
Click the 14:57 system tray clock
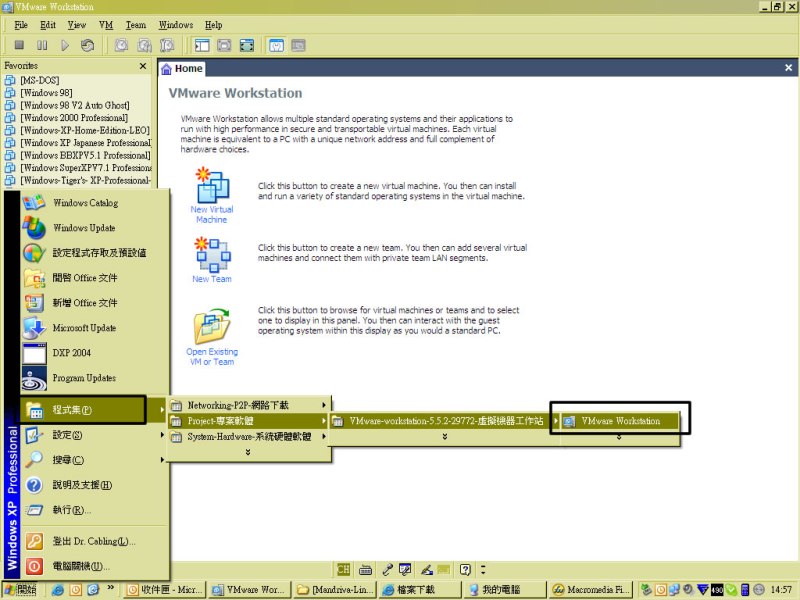click(781, 590)
